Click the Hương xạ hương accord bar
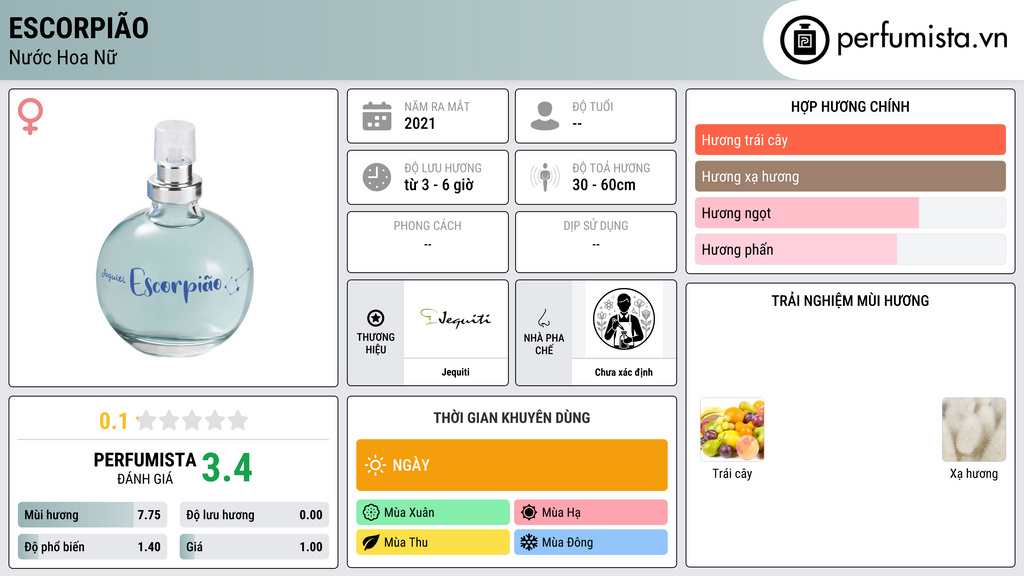Image resolution: width=1024 pixels, height=576 pixels. pyautogui.click(x=850, y=176)
